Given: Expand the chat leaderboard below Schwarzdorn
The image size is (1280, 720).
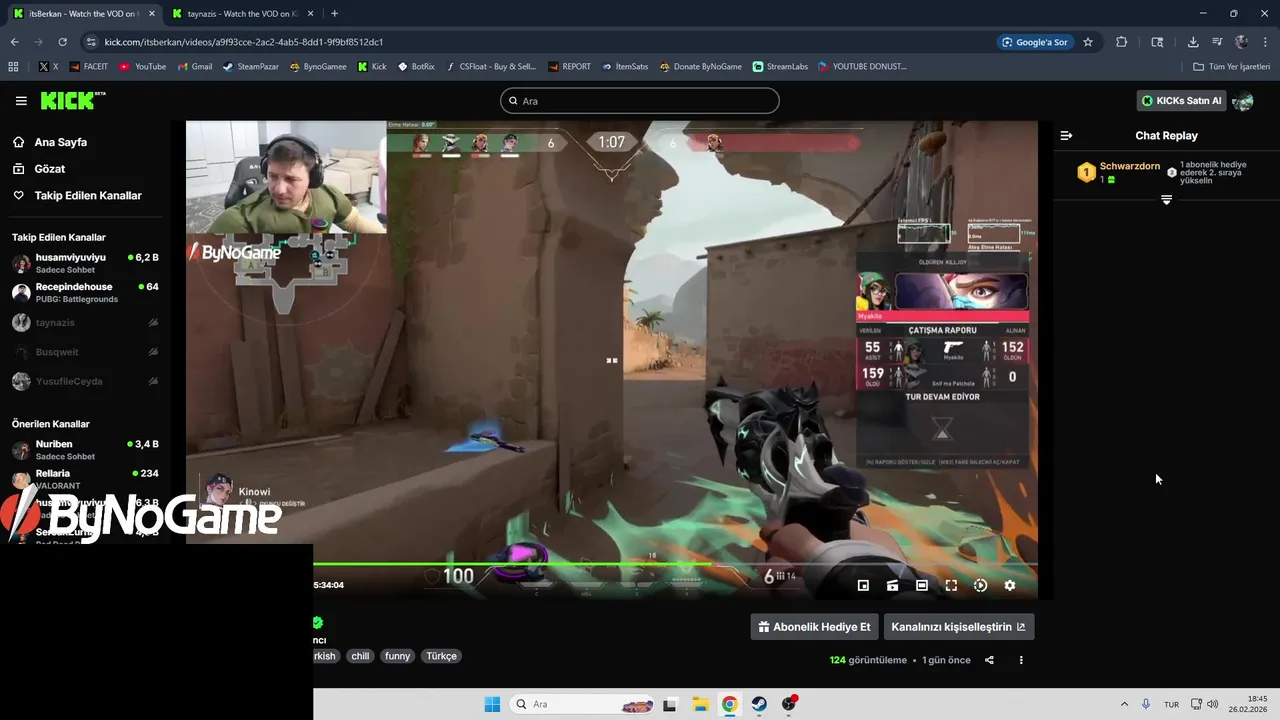Looking at the screenshot, I should [1166, 200].
